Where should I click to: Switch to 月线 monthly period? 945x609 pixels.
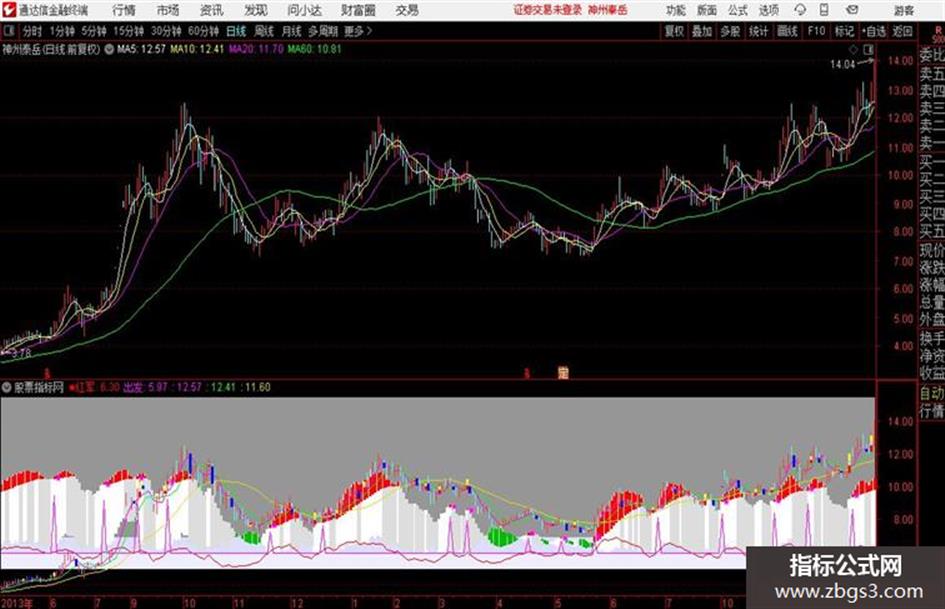point(292,31)
